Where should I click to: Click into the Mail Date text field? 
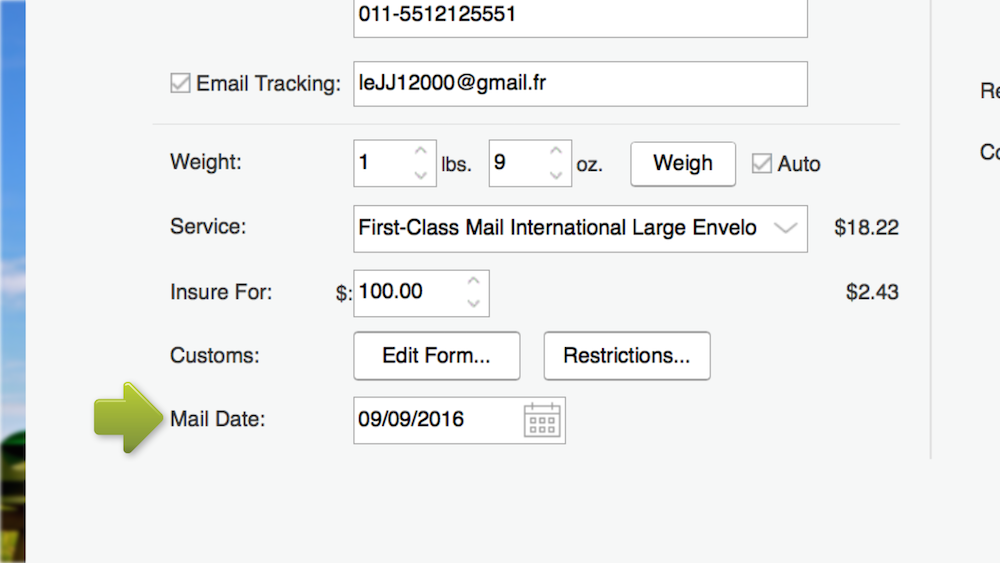tap(435, 420)
